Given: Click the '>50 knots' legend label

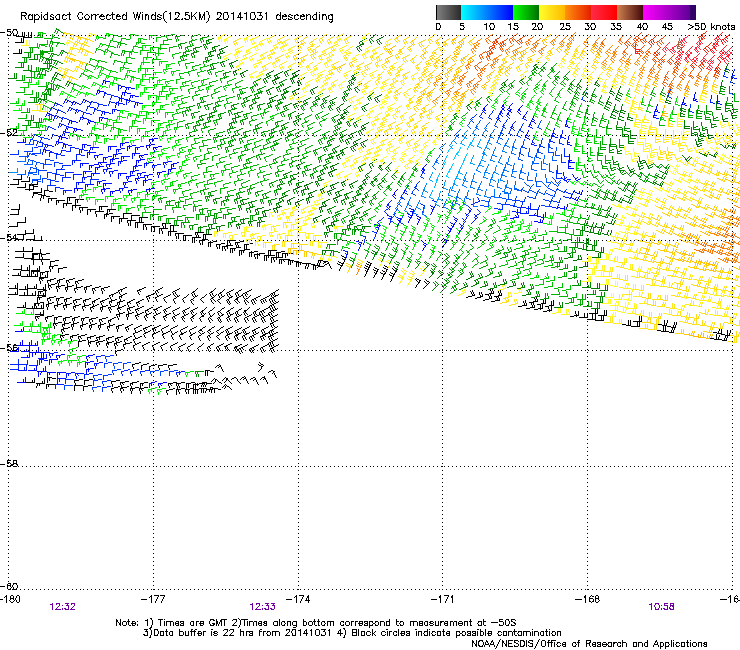Looking at the screenshot, I should coord(711,27).
